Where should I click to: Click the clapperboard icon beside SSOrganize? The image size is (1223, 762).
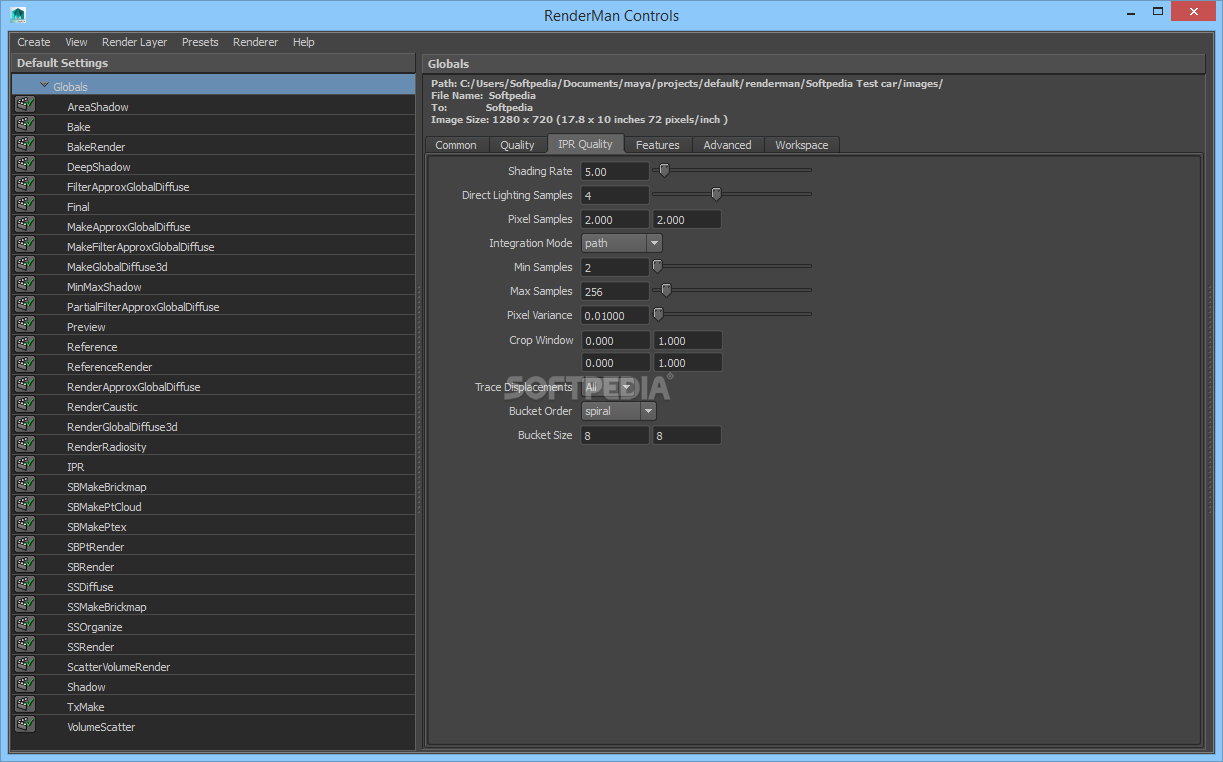coord(25,625)
